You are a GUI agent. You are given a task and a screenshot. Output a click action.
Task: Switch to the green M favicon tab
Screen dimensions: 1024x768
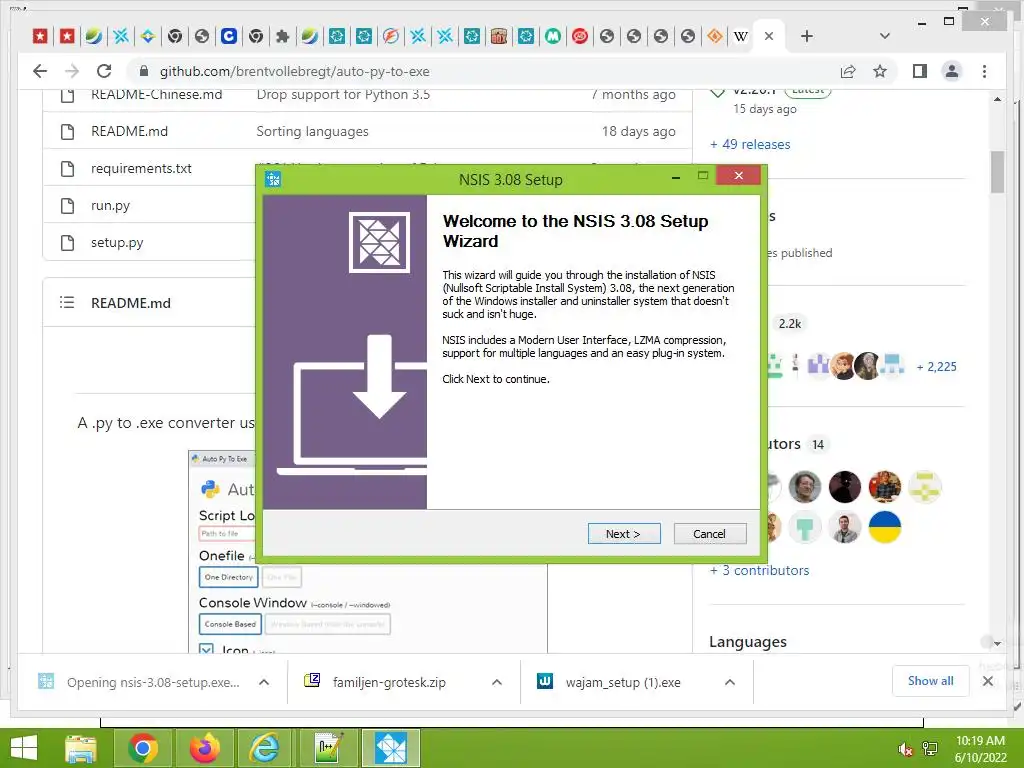tap(552, 37)
